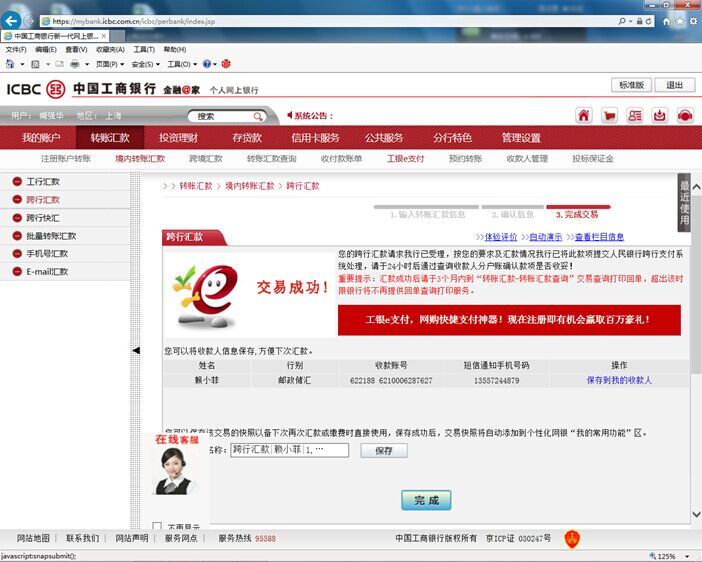Click the blue help question mark icon
702x562 pixels.
[206, 64]
